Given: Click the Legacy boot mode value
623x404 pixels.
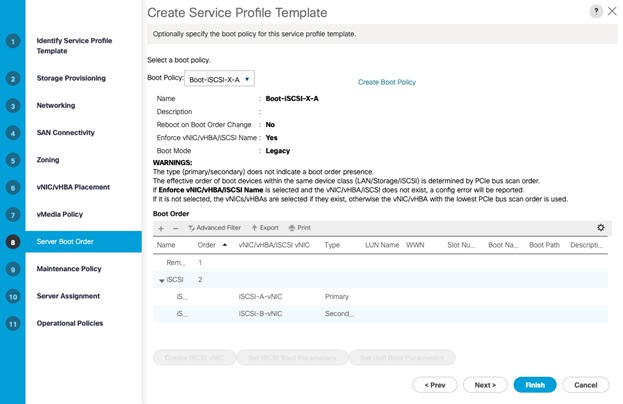Looking at the screenshot, I should click(x=278, y=151).
